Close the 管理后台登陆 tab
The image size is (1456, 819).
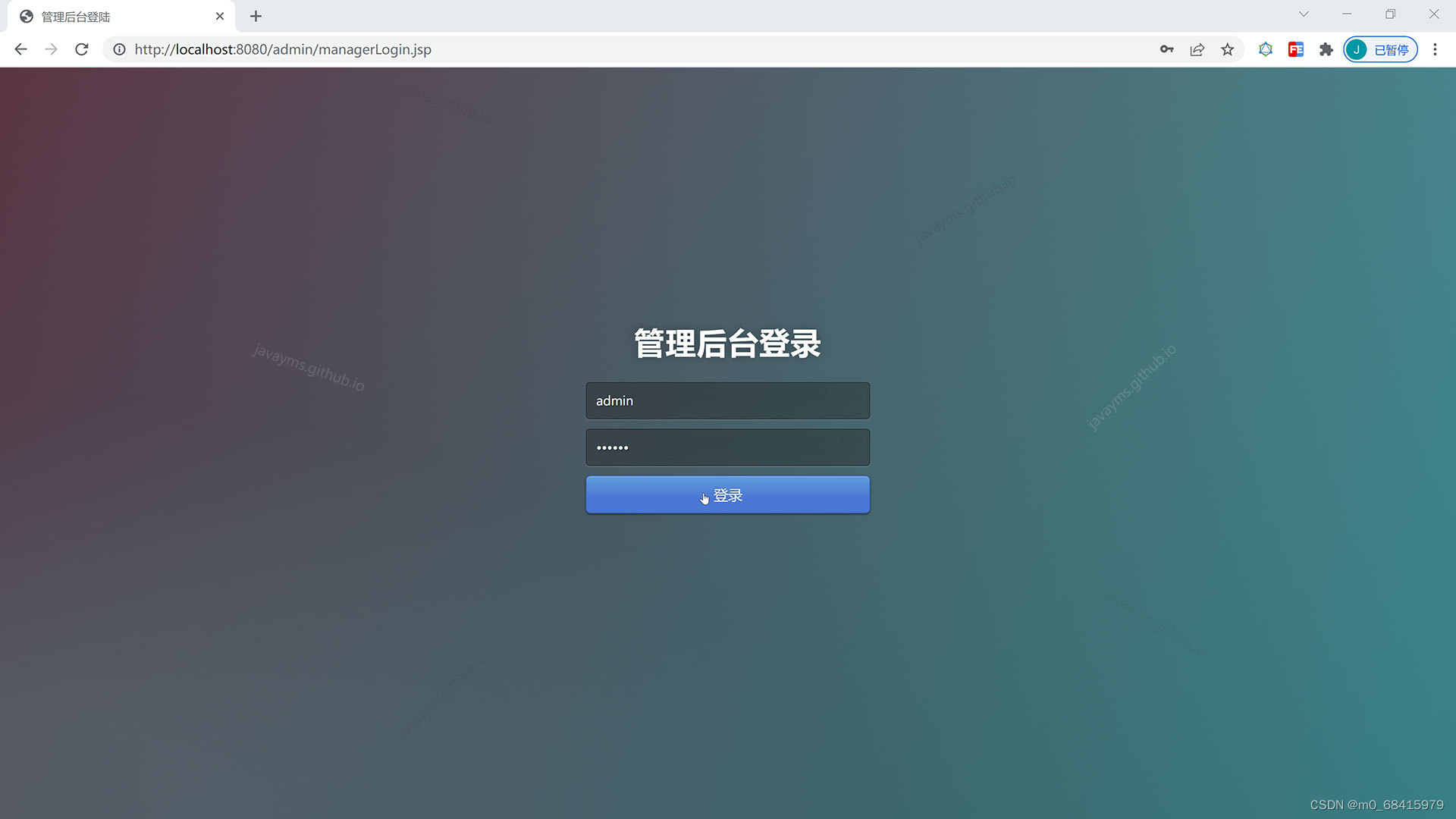point(220,16)
